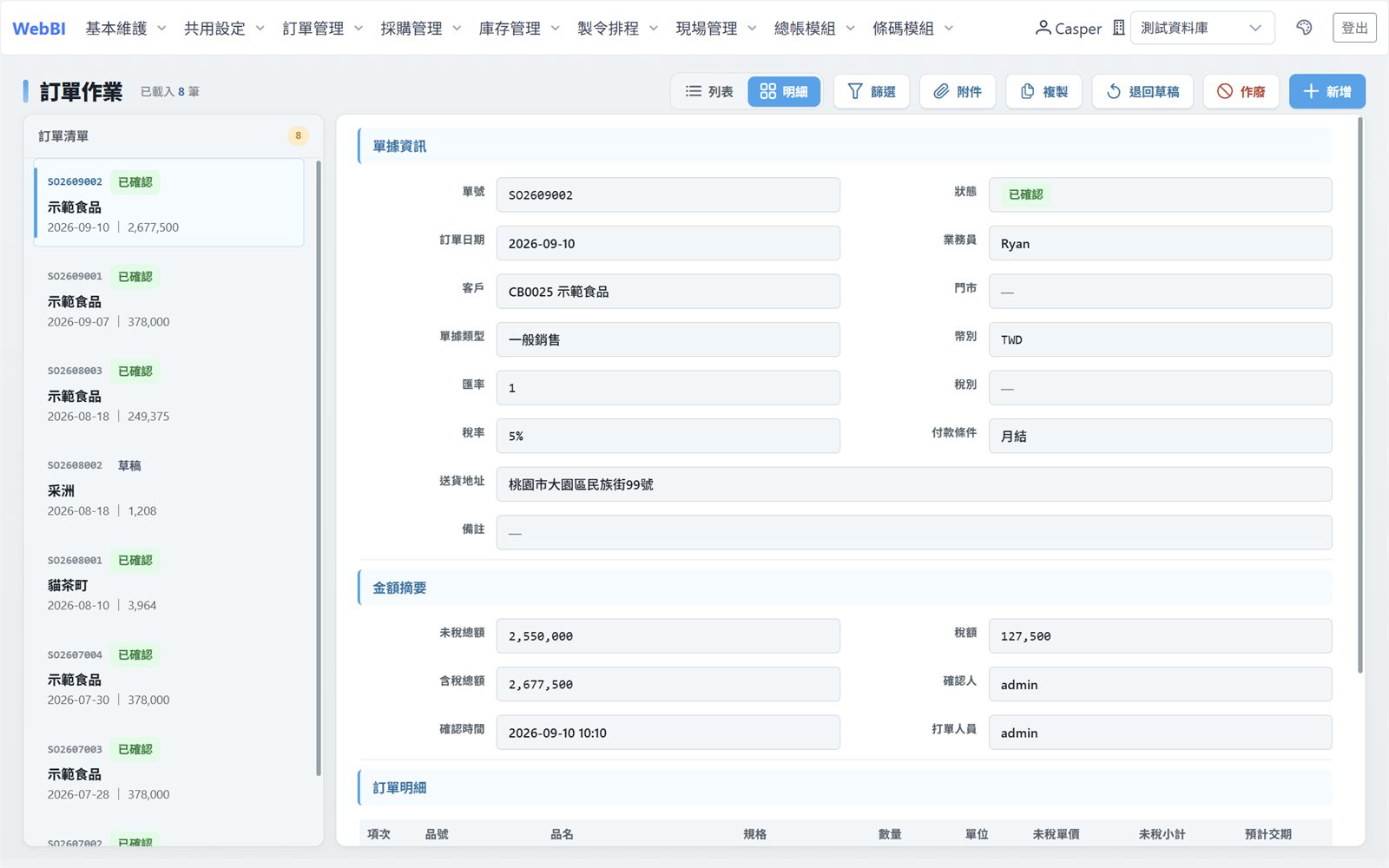Click the 新增 add button
The image size is (1389, 868).
pyautogui.click(x=1327, y=91)
